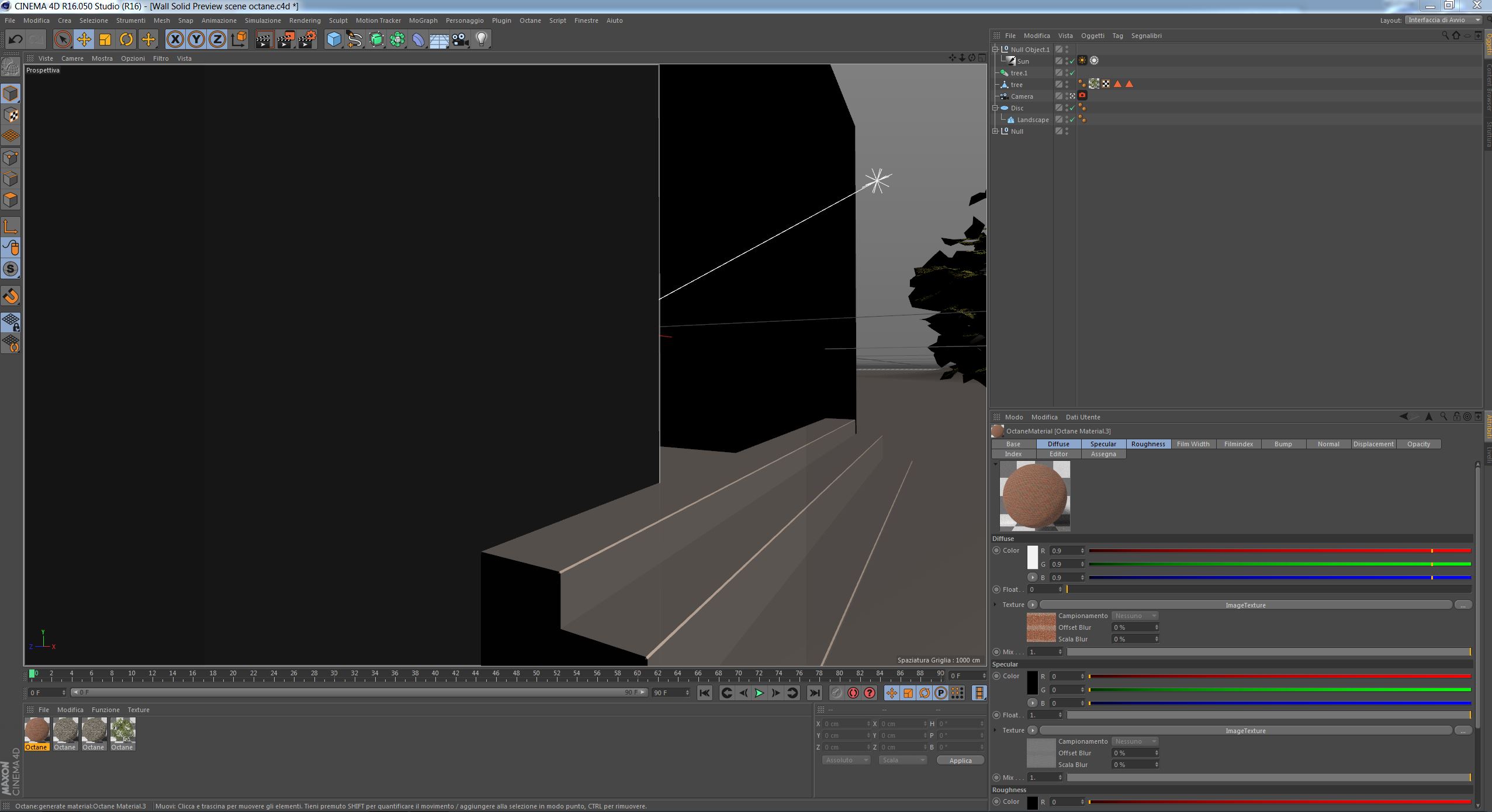Select the green foliage Octane material thumbnail
Screen dimensions: 1492x812
[x=123, y=730]
